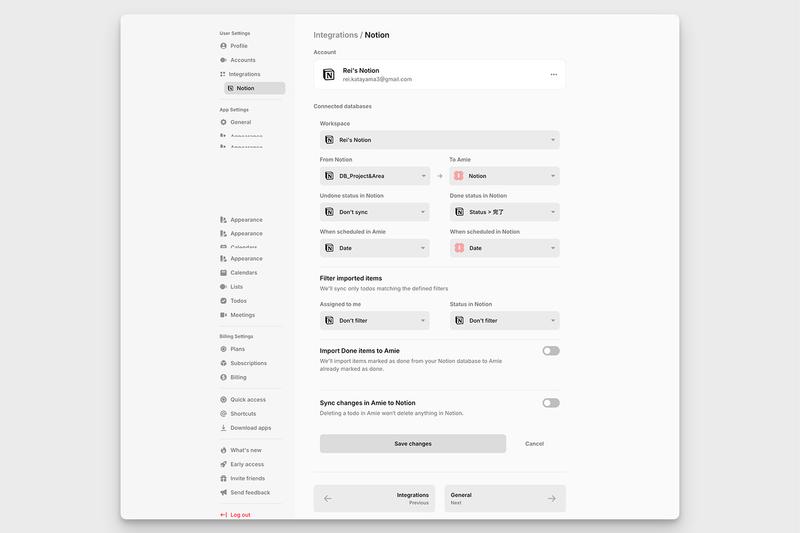Click the Save changes button
The image size is (800, 533).
[x=413, y=444]
